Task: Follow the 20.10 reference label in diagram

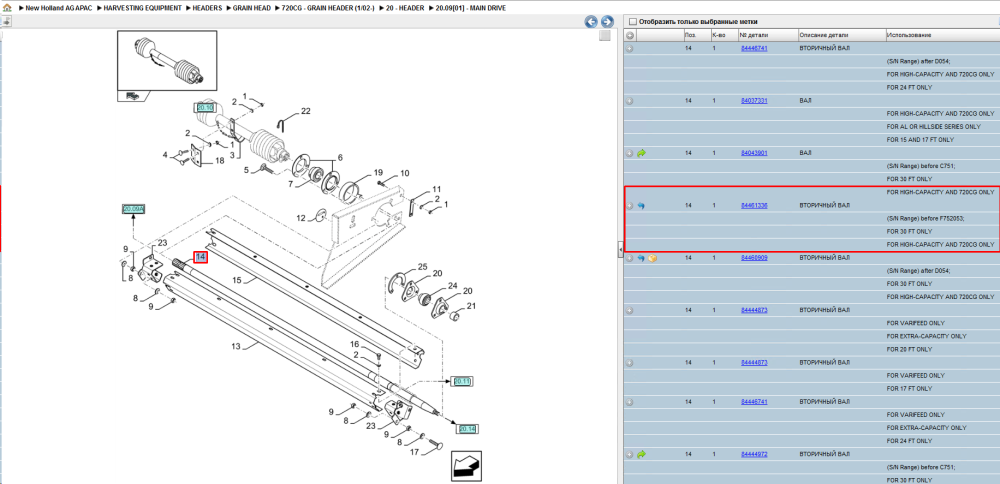Action: pyautogui.click(x=205, y=107)
